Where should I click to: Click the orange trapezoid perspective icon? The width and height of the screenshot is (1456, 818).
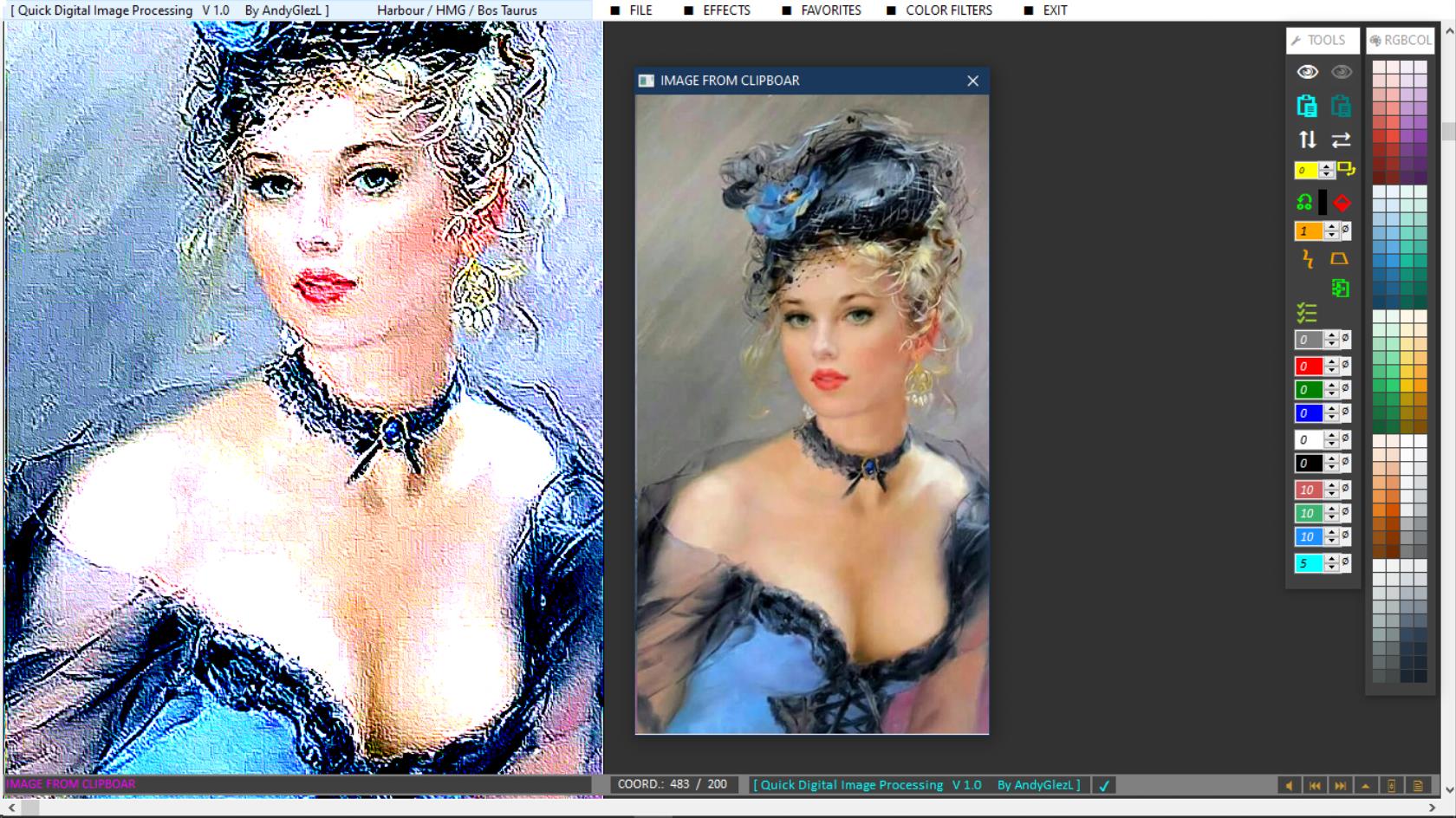(x=1339, y=258)
